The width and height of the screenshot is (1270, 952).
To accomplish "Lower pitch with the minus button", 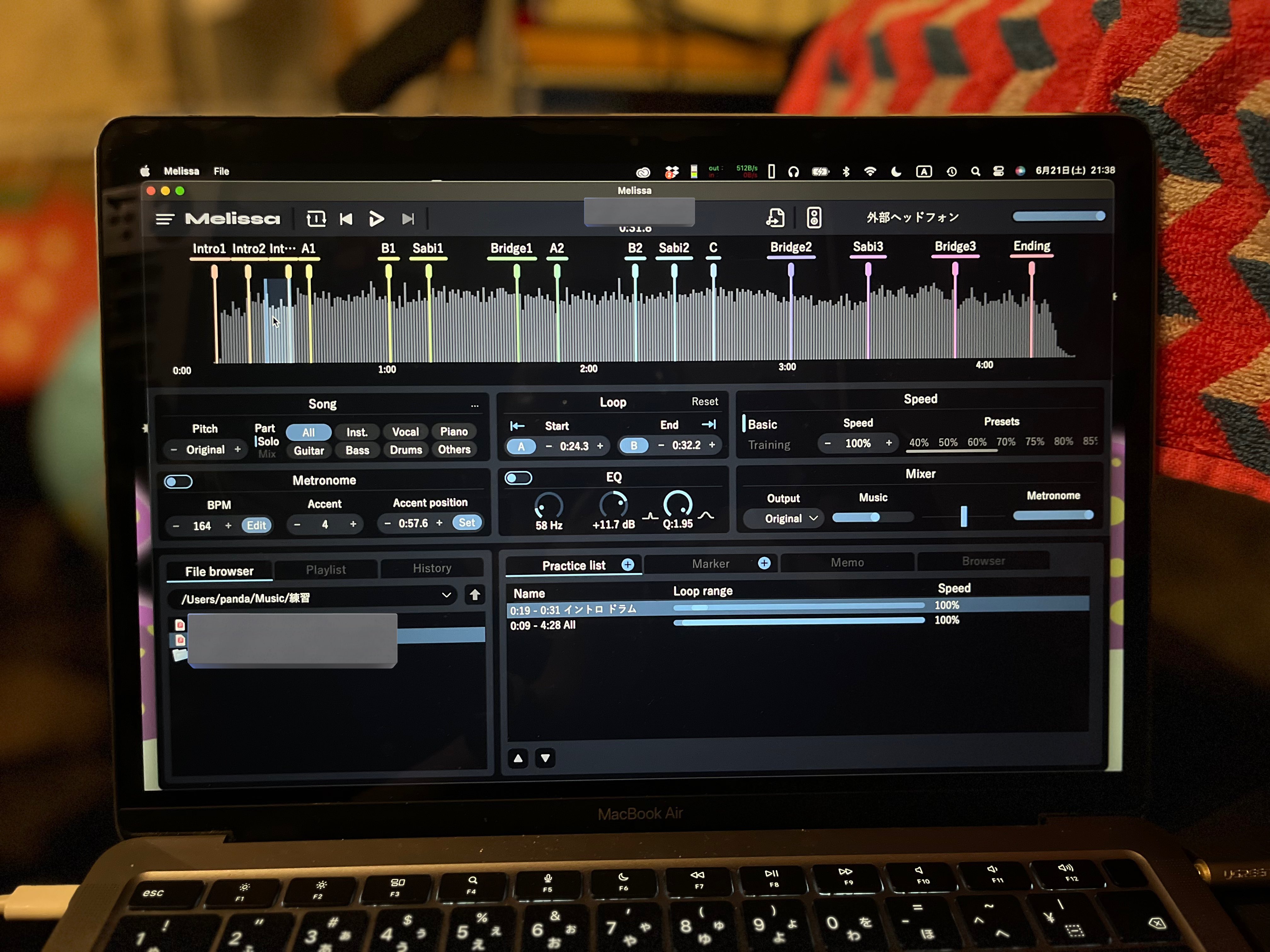I will click(x=174, y=450).
